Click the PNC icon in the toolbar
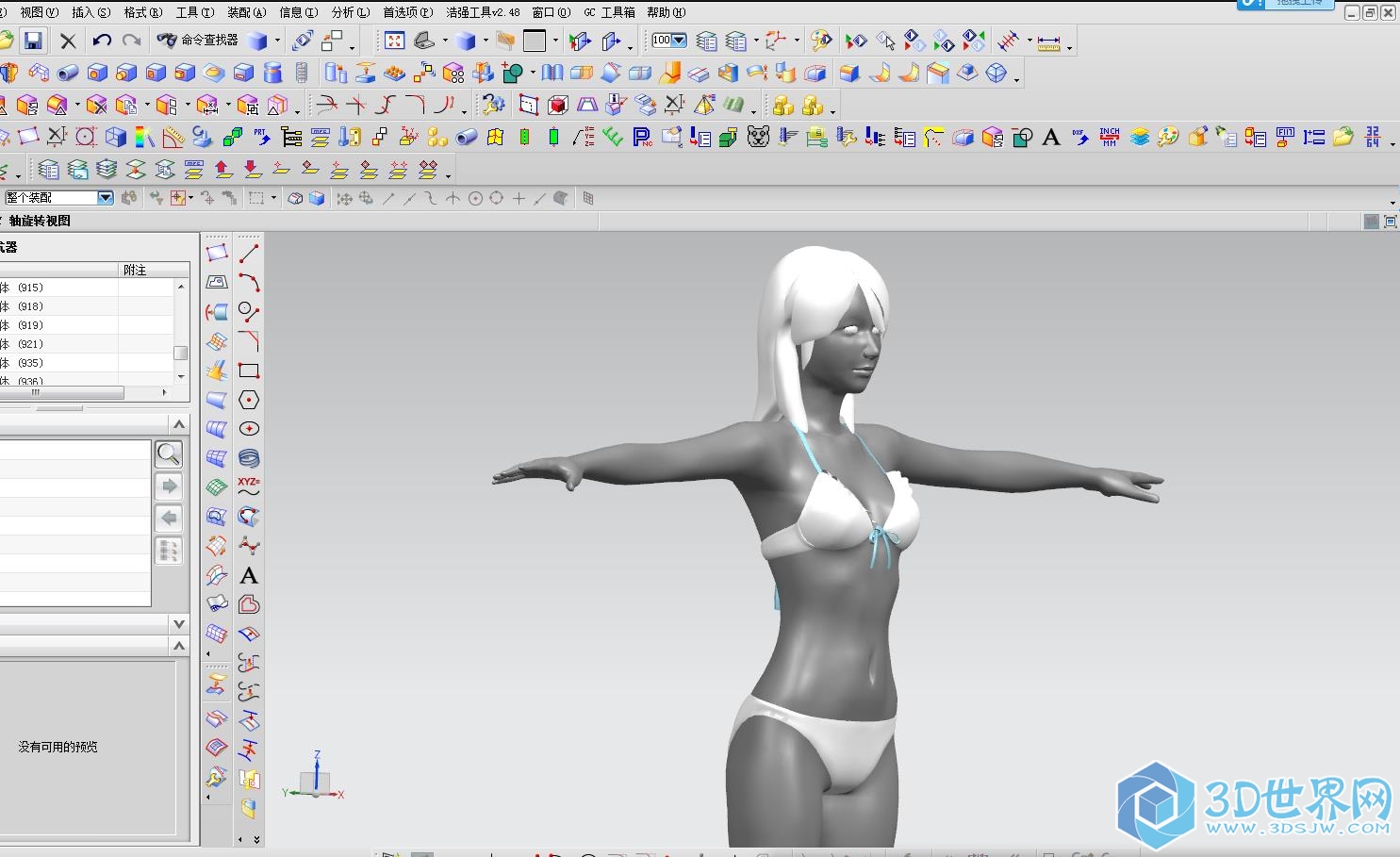Image resolution: width=1400 pixels, height=857 pixels. coord(642,138)
